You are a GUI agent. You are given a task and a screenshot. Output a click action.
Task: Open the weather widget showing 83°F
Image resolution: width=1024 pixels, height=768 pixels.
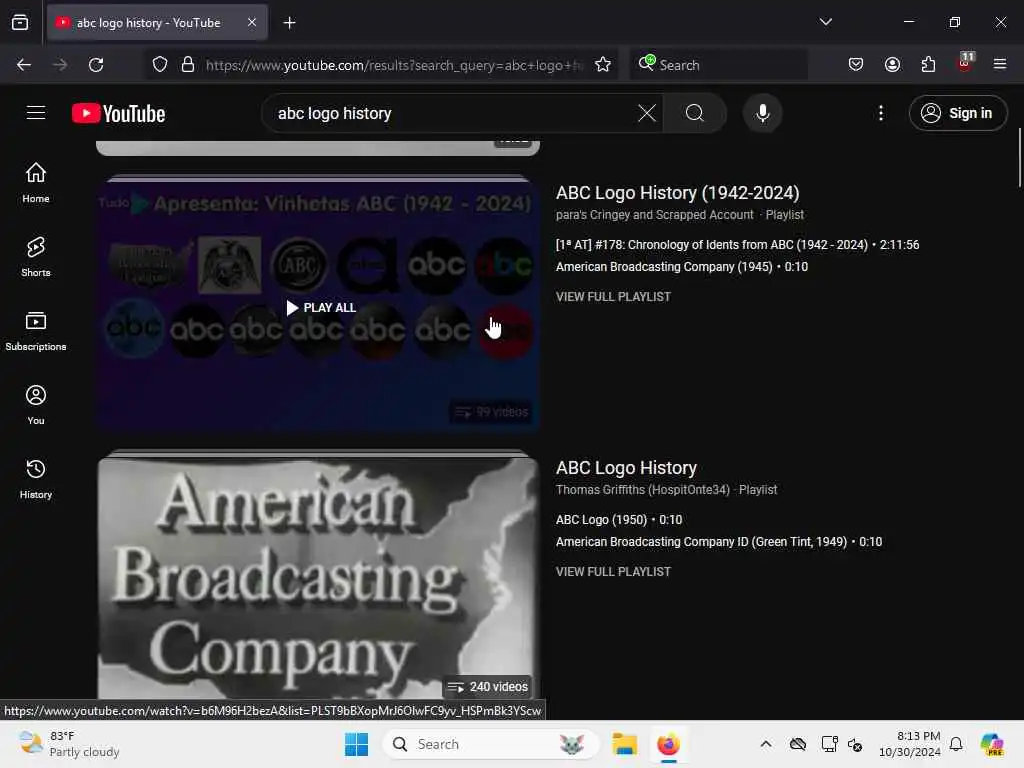point(69,744)
